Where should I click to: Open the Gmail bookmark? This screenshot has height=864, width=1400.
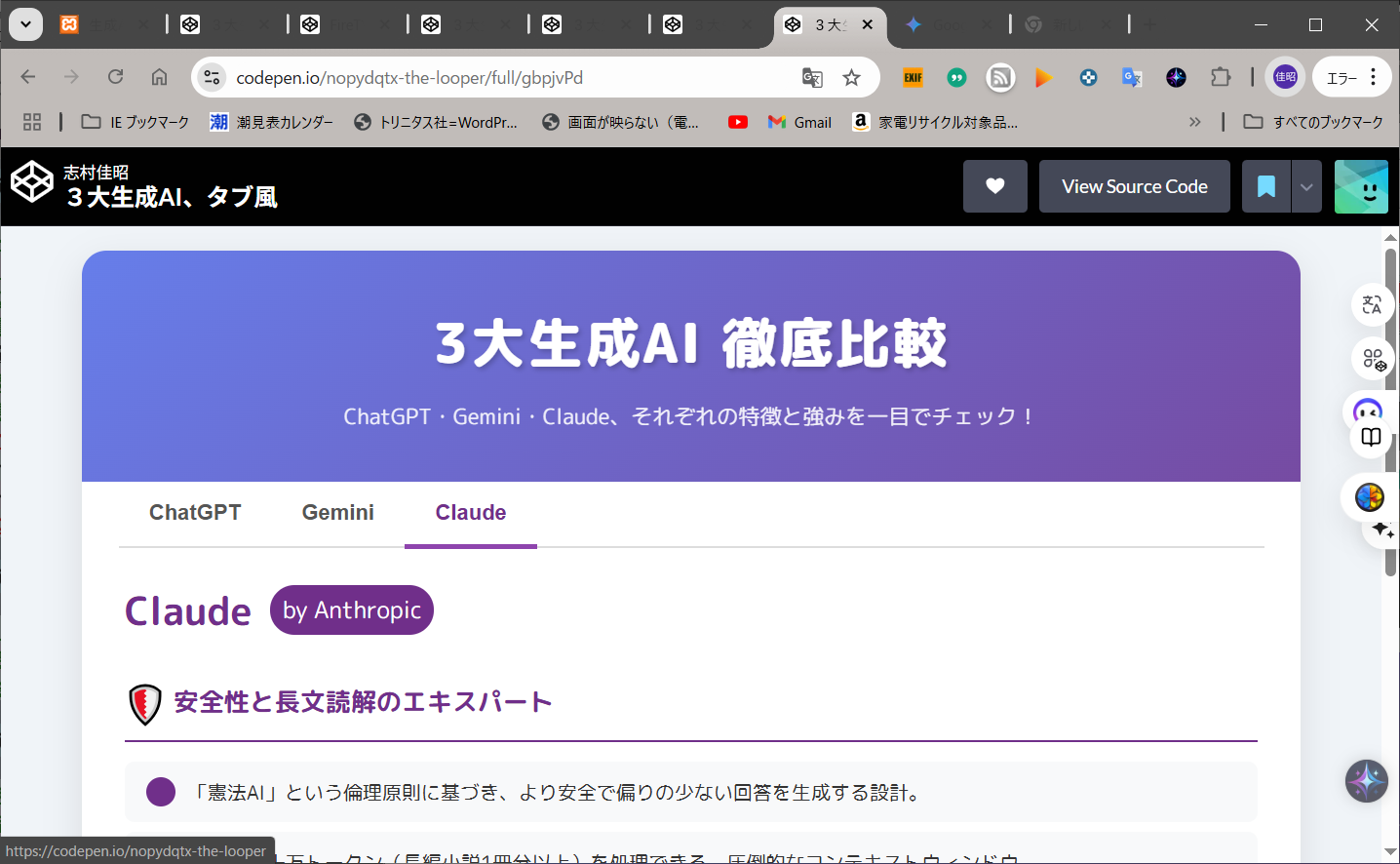(799, 122)
